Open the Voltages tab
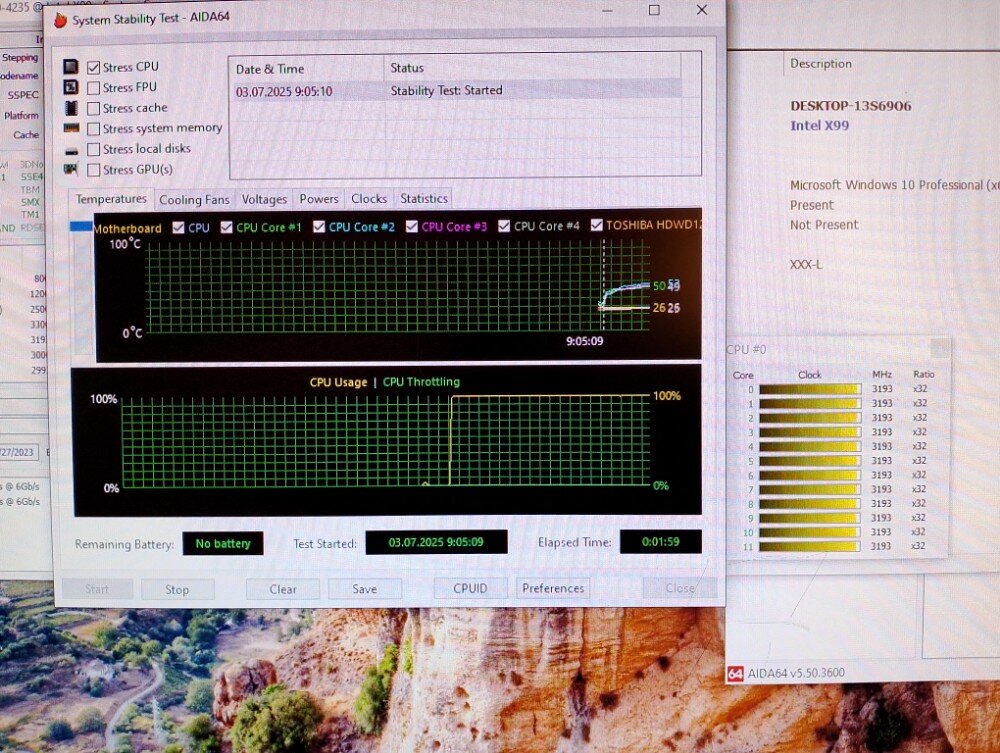This screenshot has width=1000, height=753. tap(264, 200)
